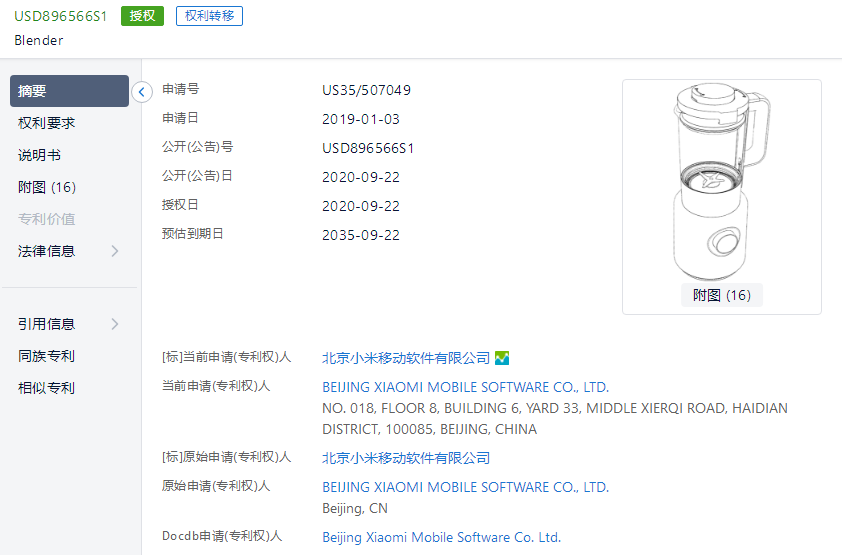The image size is (842, 555).
Task: Click the 权利转移 tag button
Action: pos(209,16)
